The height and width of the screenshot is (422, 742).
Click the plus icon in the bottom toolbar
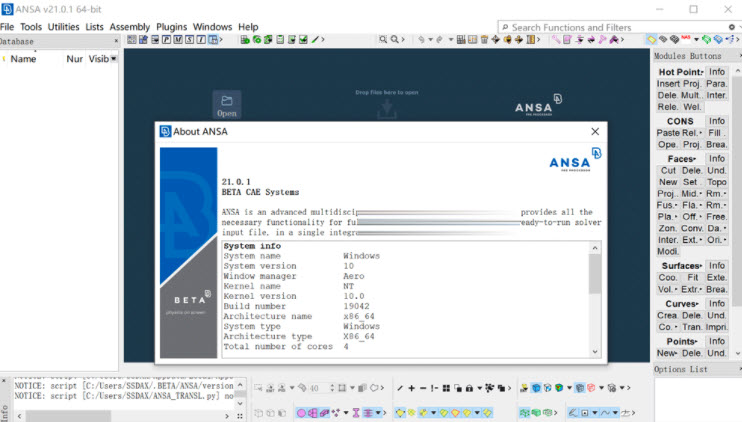click(x=411, y=387)
